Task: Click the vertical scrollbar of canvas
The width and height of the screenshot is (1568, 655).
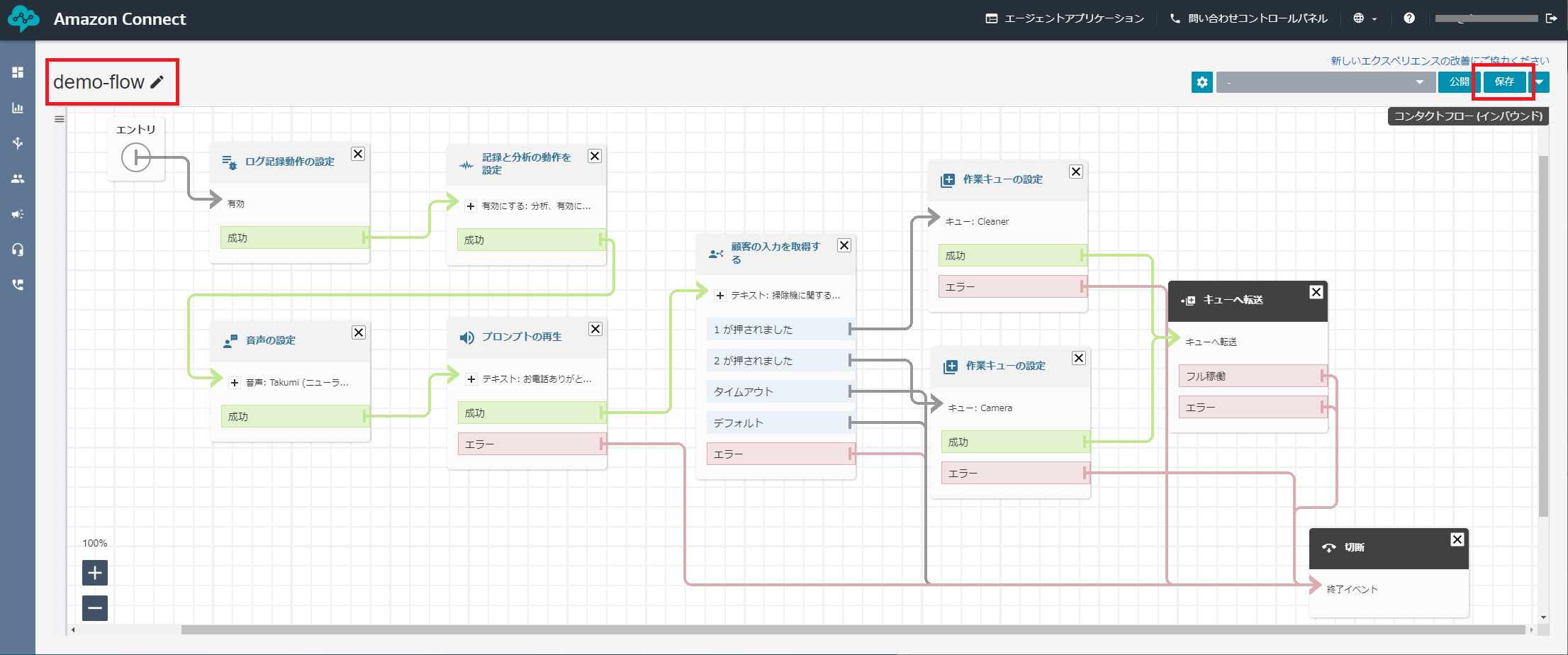Action: tap(1543, 336)
